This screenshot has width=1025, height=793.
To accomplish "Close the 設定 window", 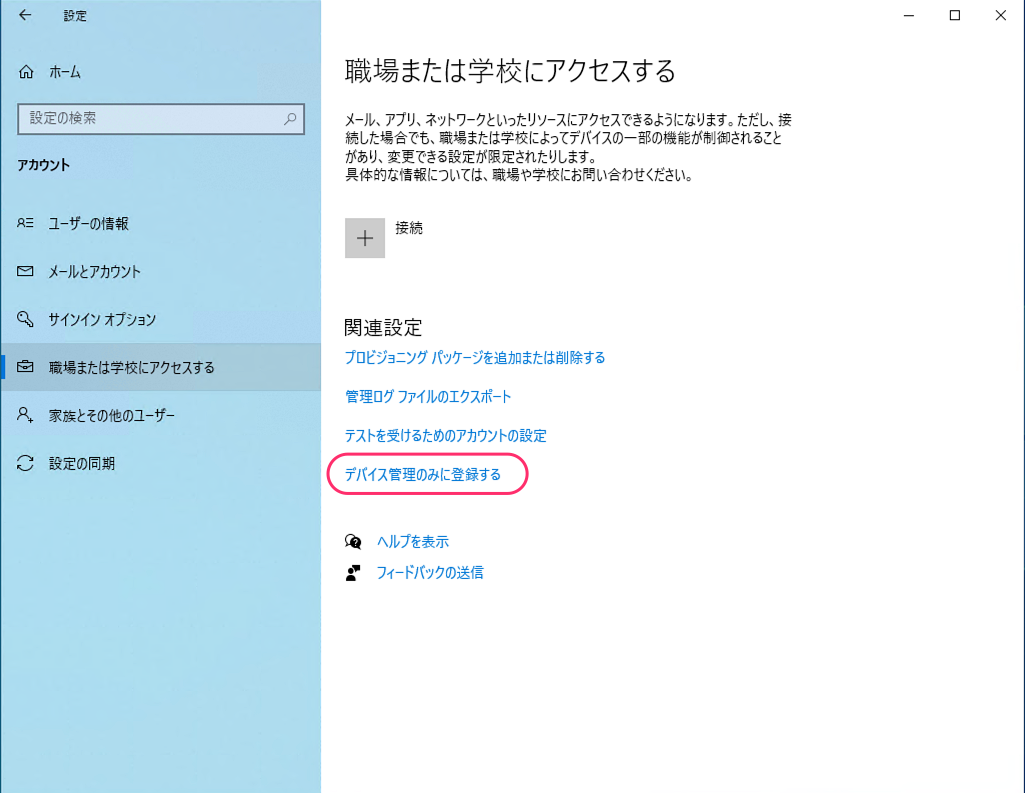I will pos(1001,15).
